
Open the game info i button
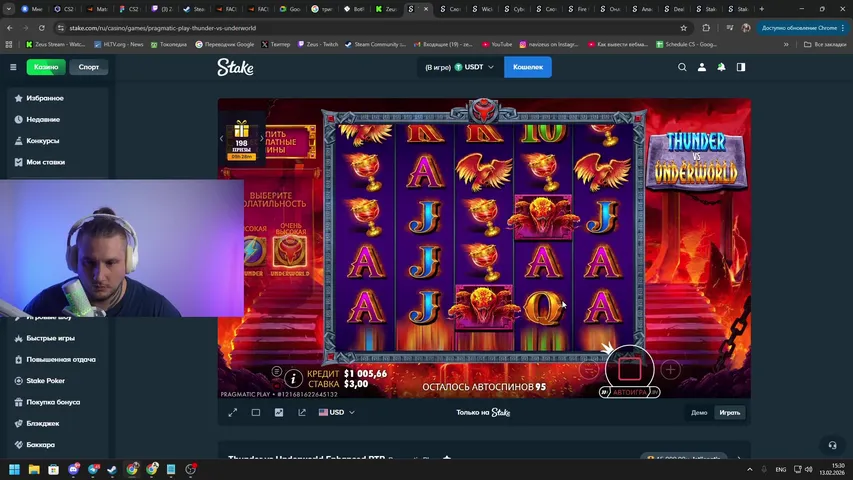point(293,378)
